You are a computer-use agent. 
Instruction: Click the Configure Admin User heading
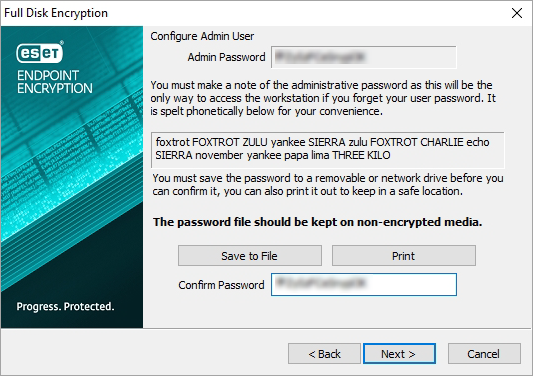pos(202,36)
